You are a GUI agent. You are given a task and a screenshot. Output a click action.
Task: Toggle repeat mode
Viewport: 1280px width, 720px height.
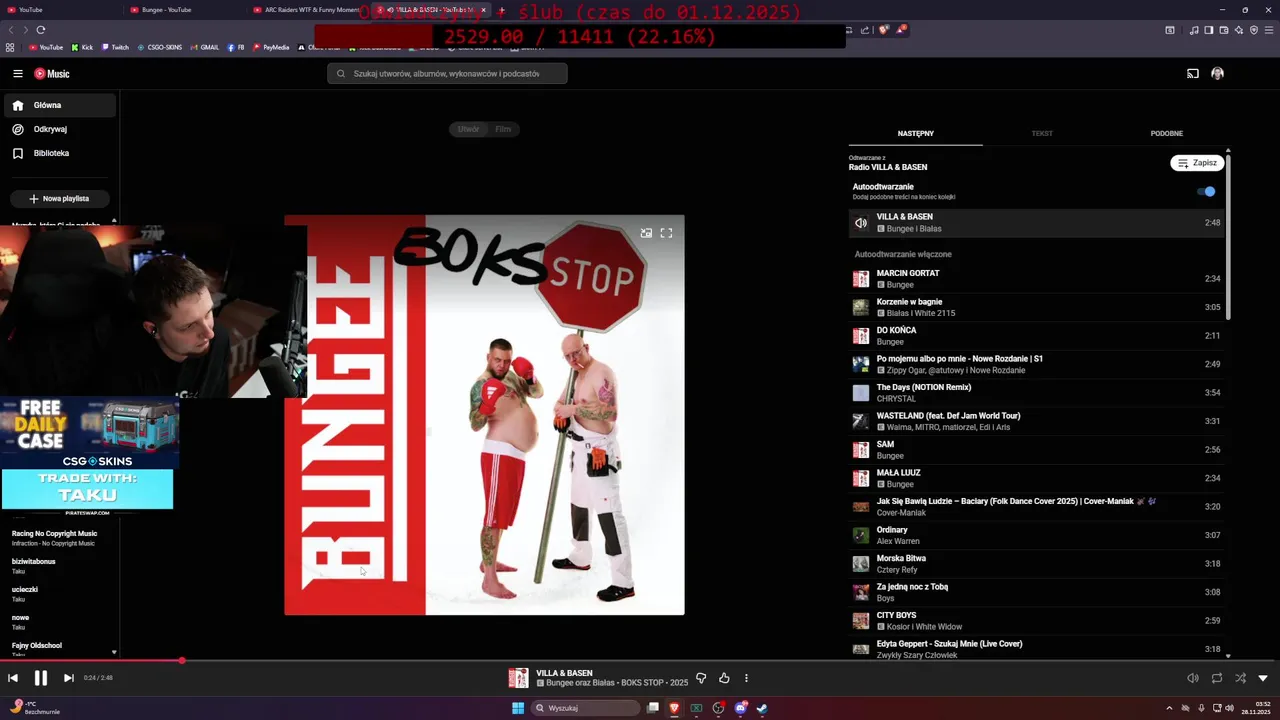1217,678
